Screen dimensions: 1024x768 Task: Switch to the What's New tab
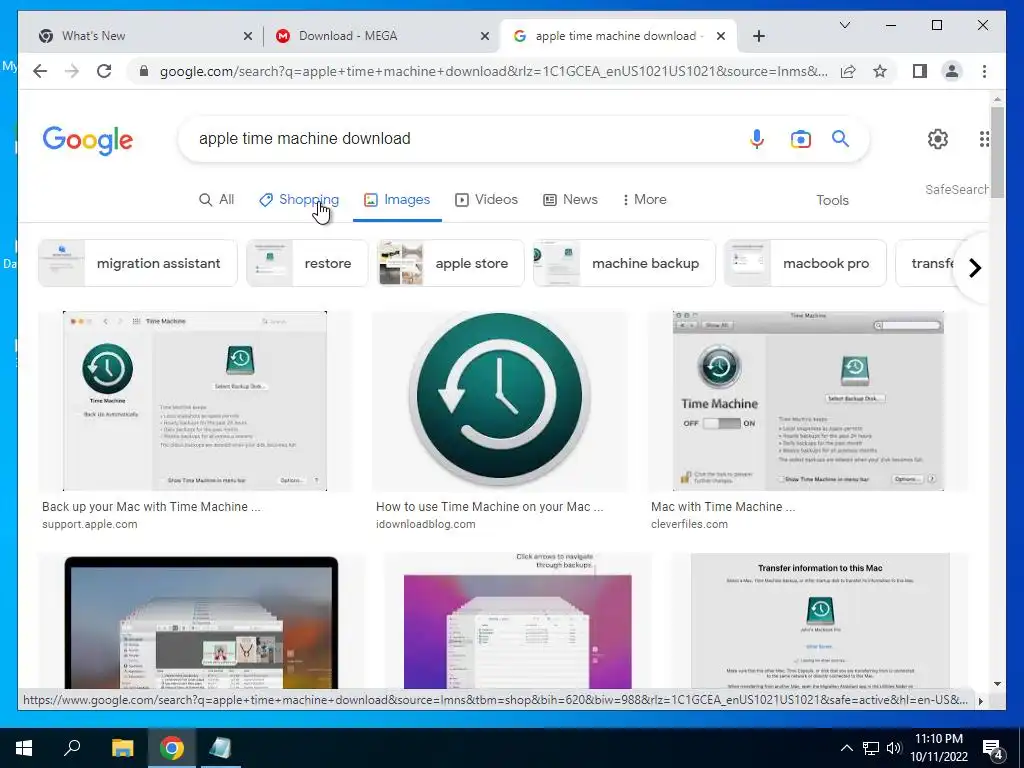(x=142, y=36)
